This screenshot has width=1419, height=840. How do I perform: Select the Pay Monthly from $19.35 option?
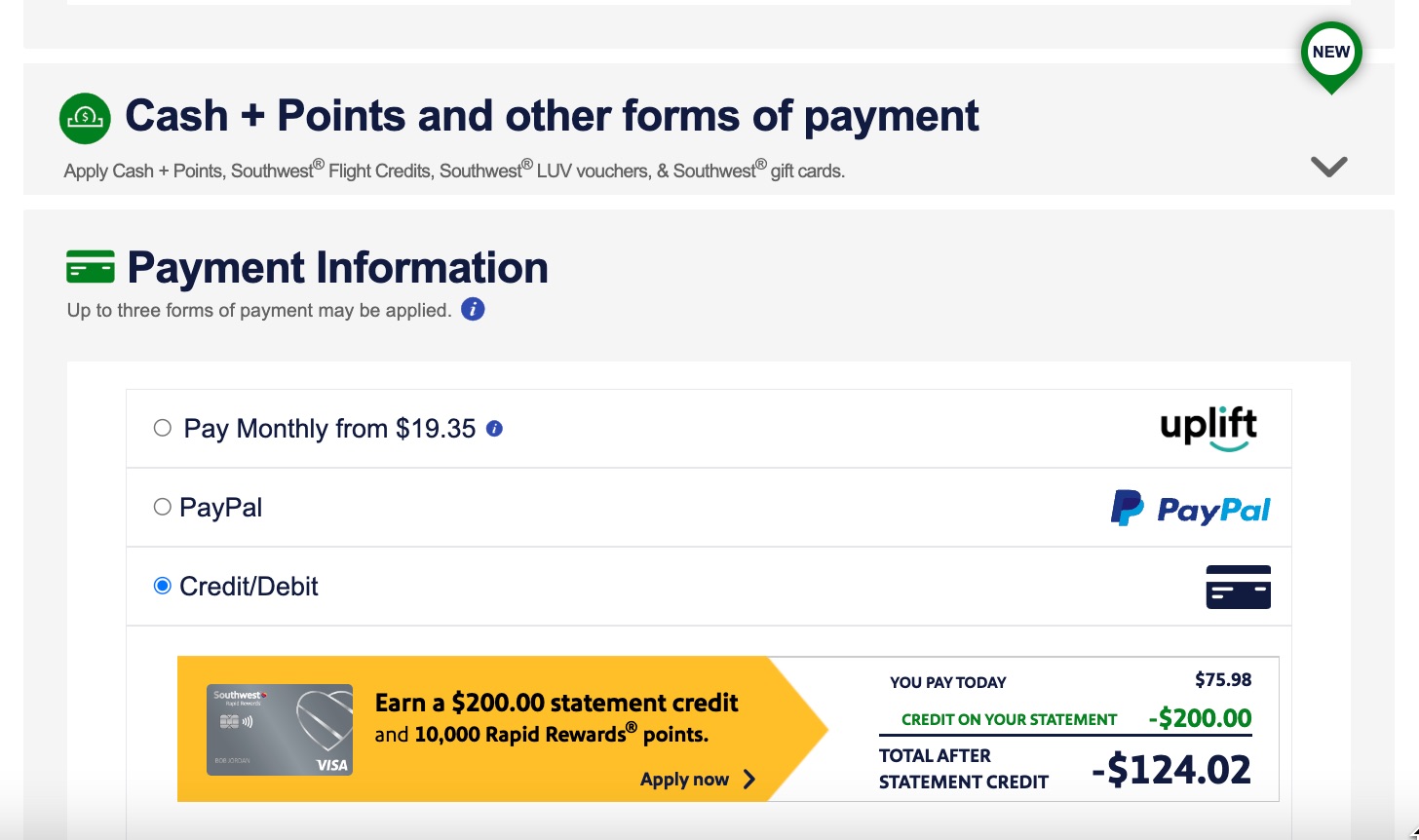163,427
